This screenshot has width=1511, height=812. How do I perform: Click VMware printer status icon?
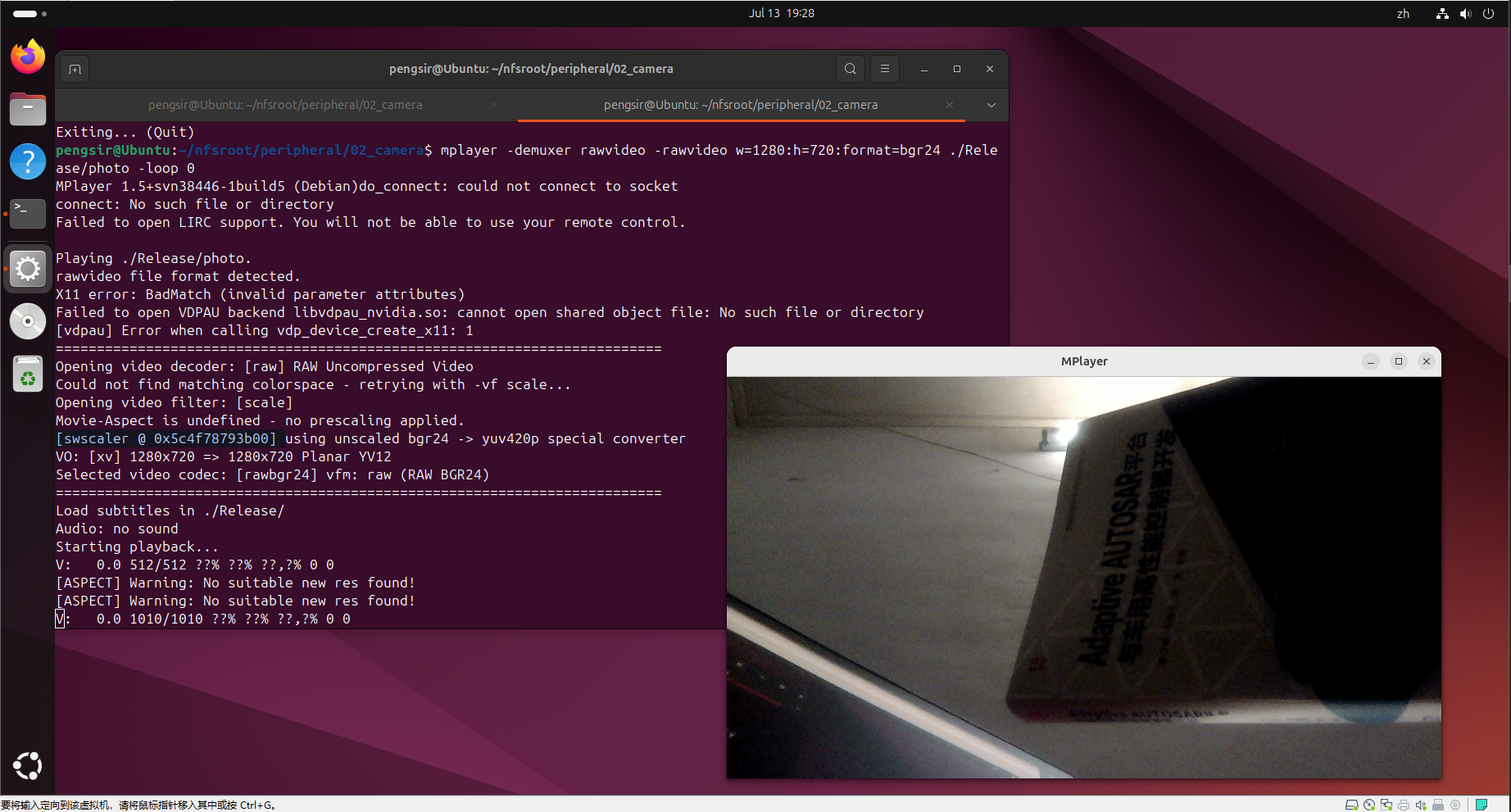[1404, 805]
